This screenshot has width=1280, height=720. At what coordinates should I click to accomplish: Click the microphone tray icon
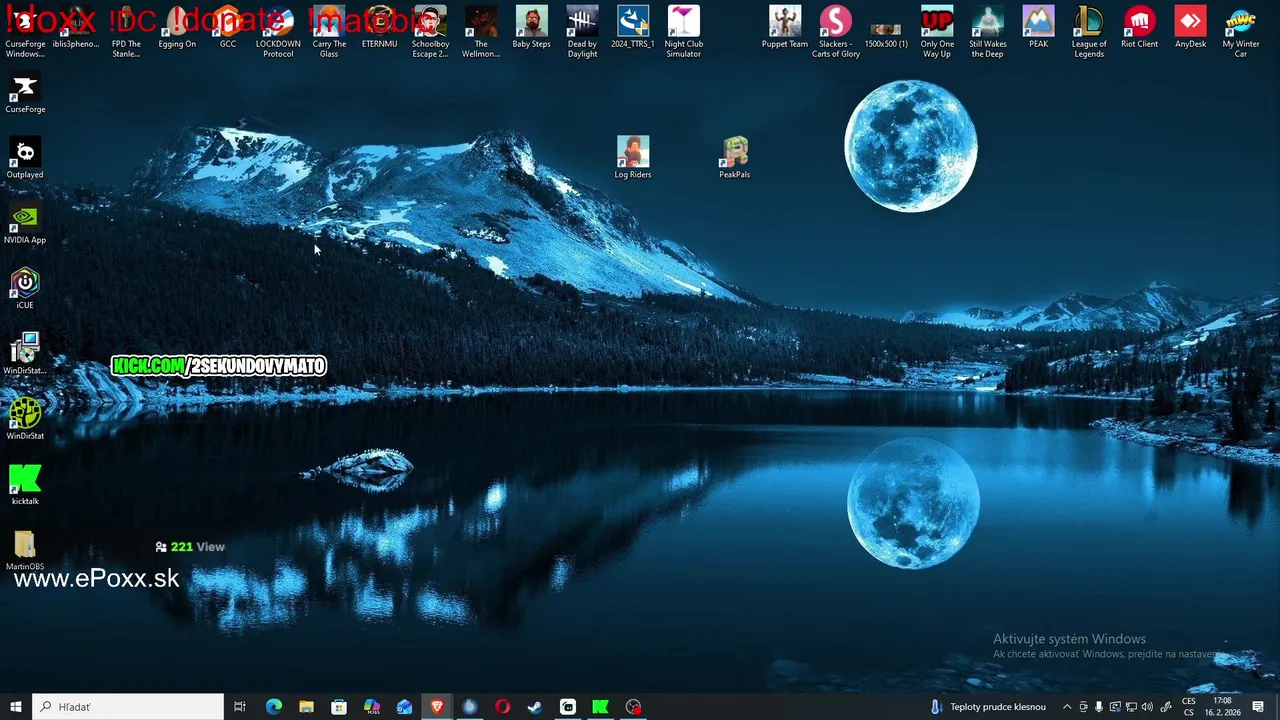[x=1099, y=707]
